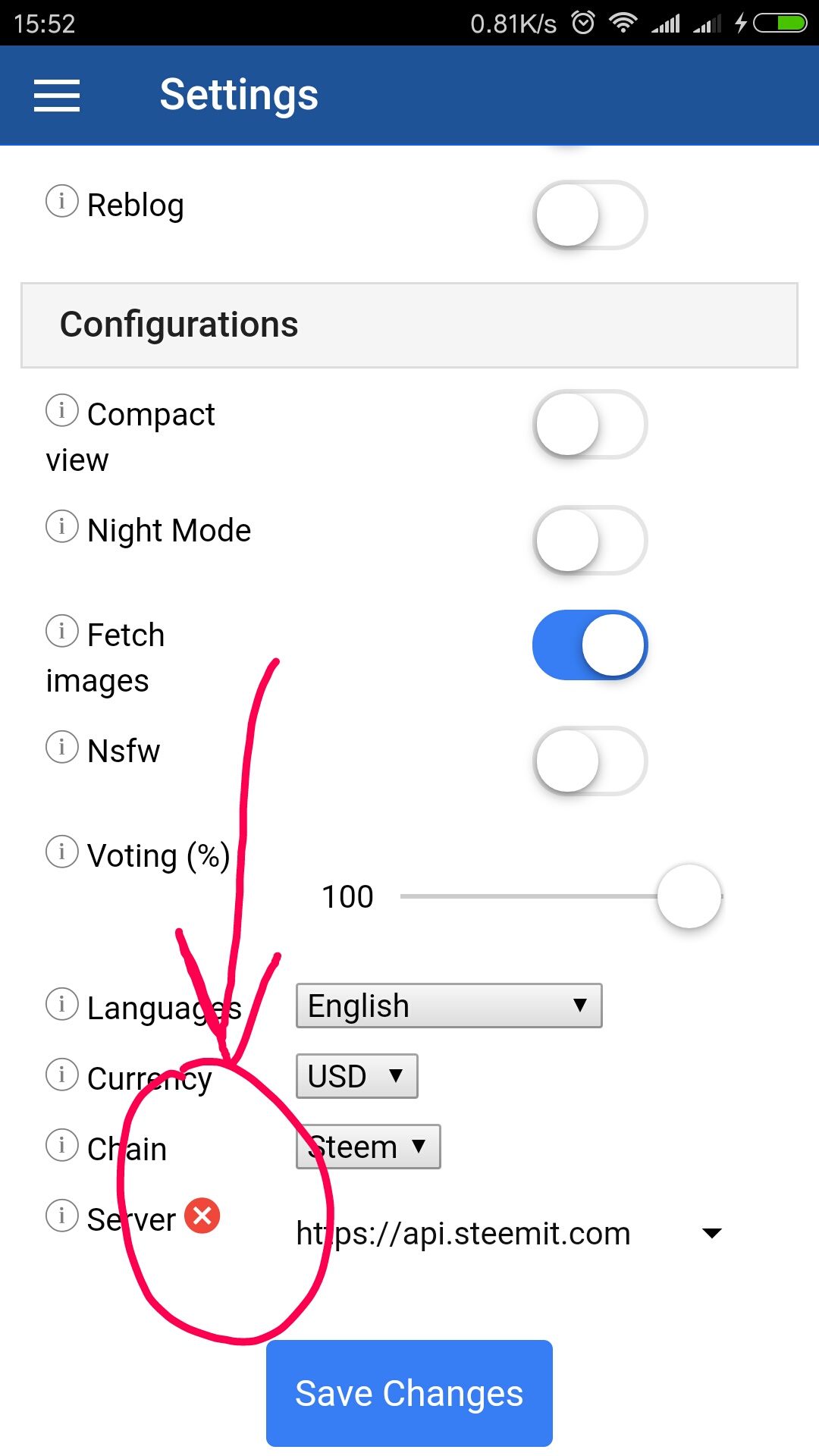Viewport: 819px width, 1456px height.
Task: Expand the Steem chain dropdown
Action: [368, 1147]
